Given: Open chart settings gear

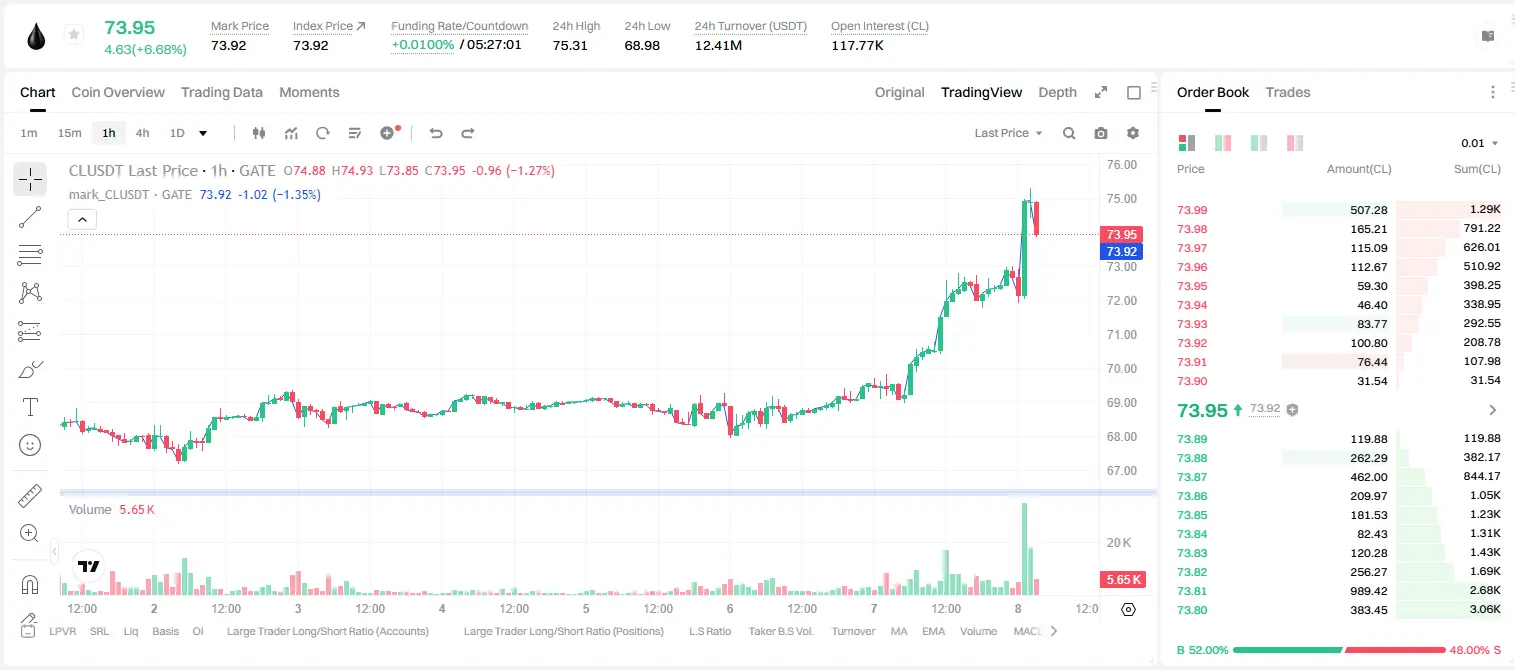Looking at the screenshot, I should (x=1133, y=133).
